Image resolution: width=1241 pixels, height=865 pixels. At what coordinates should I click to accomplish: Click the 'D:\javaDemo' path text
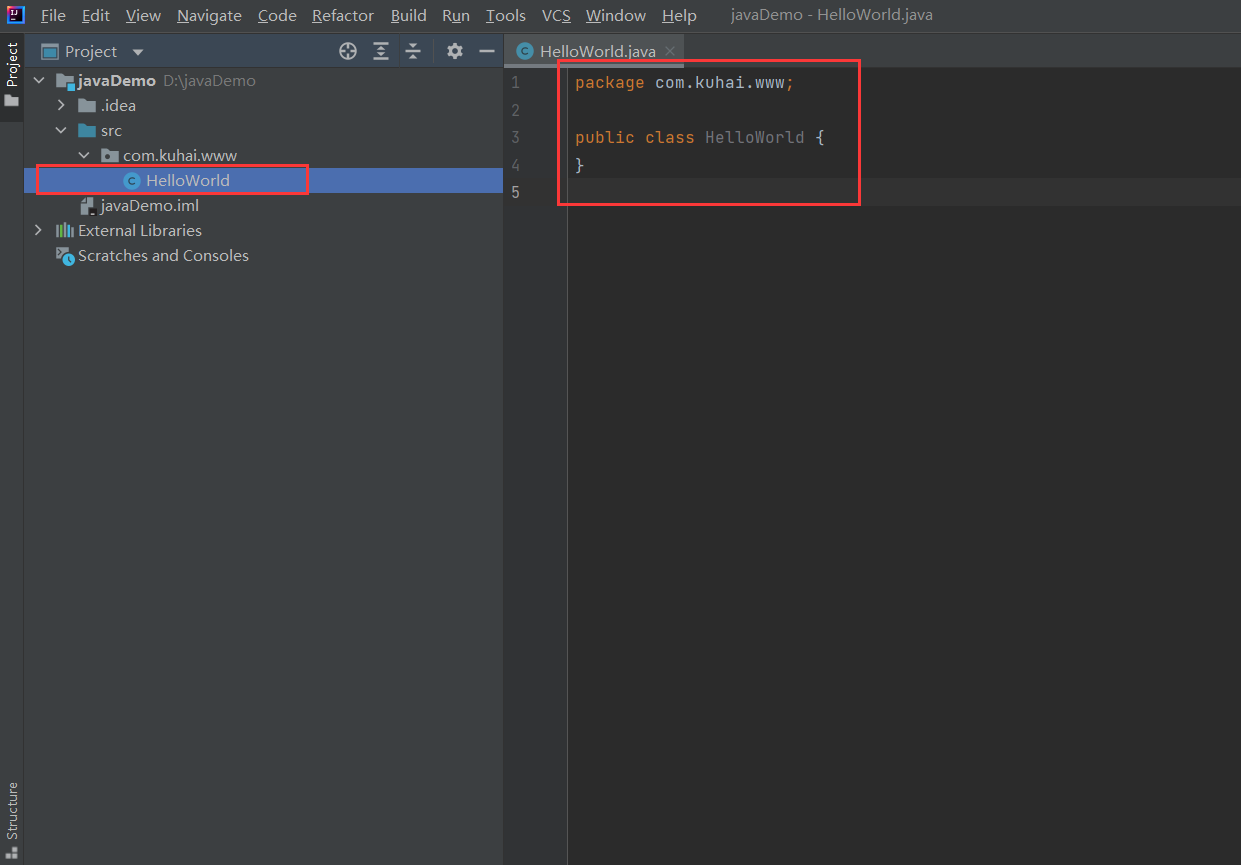[209, 80]
